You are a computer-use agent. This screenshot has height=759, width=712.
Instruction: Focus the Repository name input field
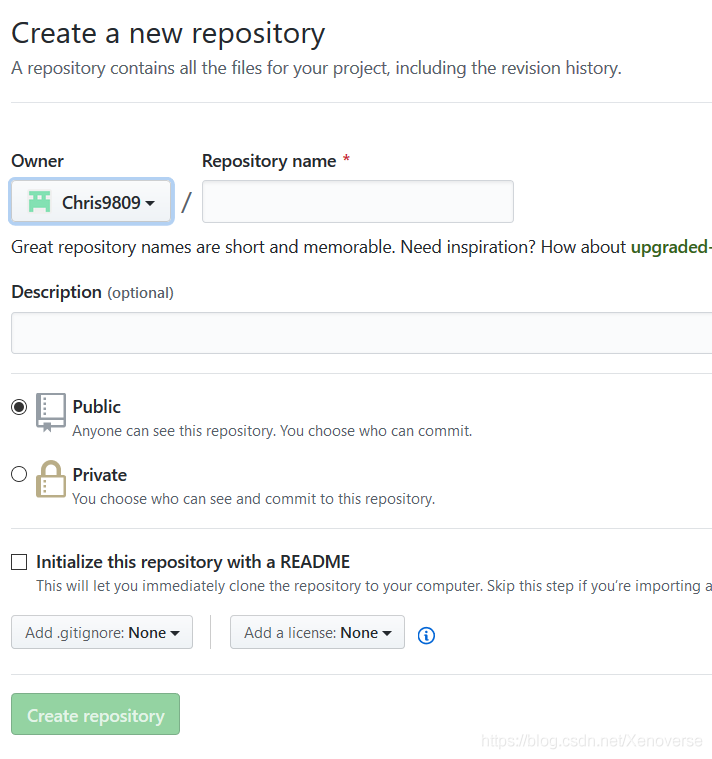358,202
